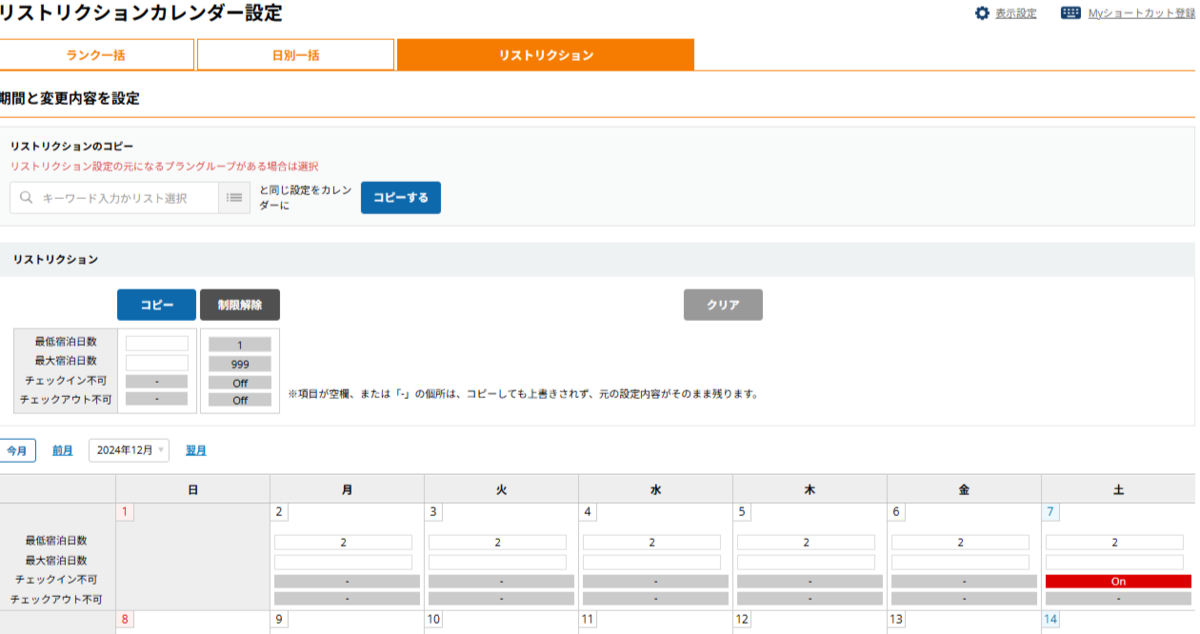
Task: Click the 土 column header
Action: coord(1118,489)
